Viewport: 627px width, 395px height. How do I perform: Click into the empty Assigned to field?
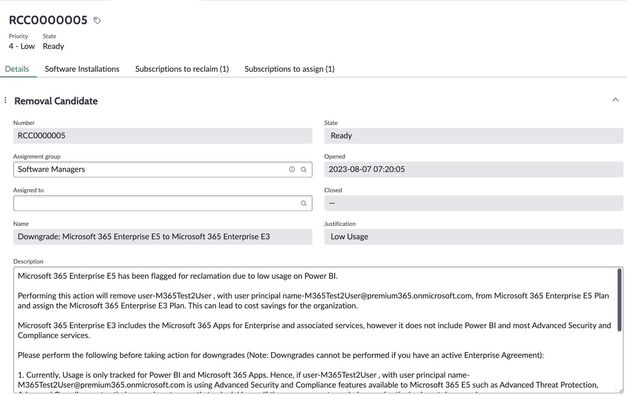[x=163, y=203]
